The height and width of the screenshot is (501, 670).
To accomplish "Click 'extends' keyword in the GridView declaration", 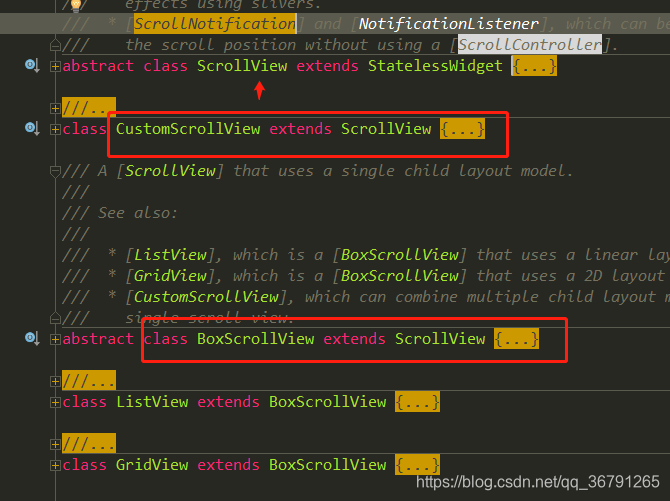I will pyautogui.click(x=228, y=465).
